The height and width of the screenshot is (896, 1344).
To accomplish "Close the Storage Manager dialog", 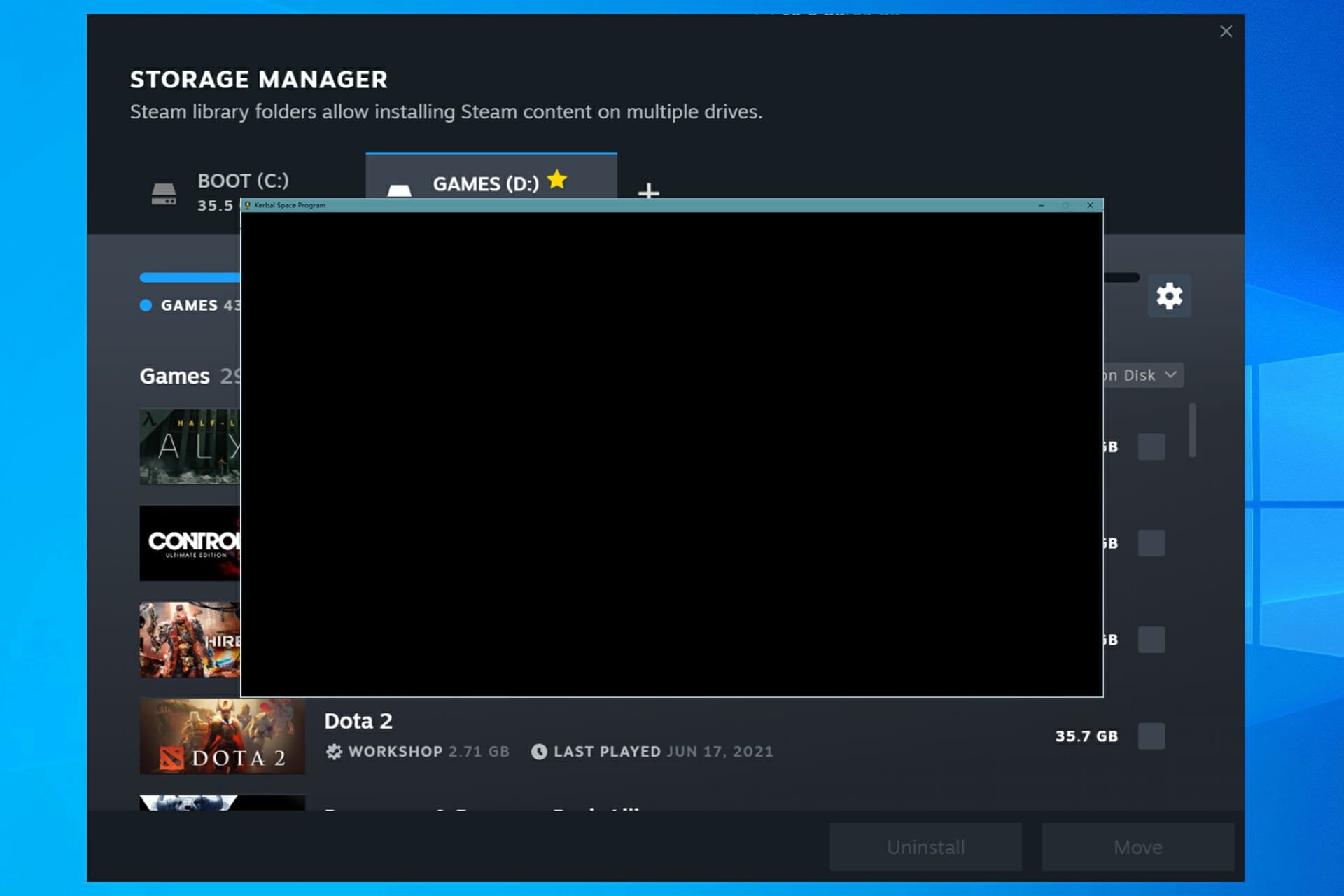I will point(1226,31).
